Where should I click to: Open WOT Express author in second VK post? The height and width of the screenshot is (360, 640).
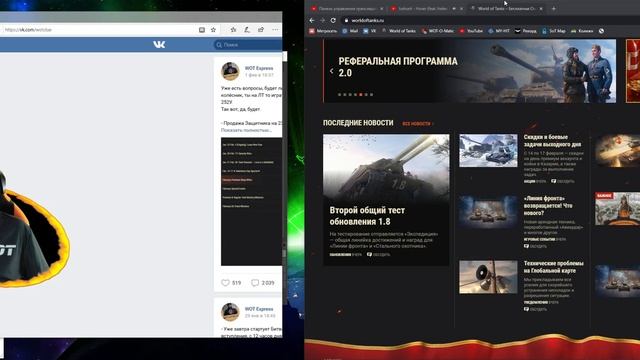259,309
